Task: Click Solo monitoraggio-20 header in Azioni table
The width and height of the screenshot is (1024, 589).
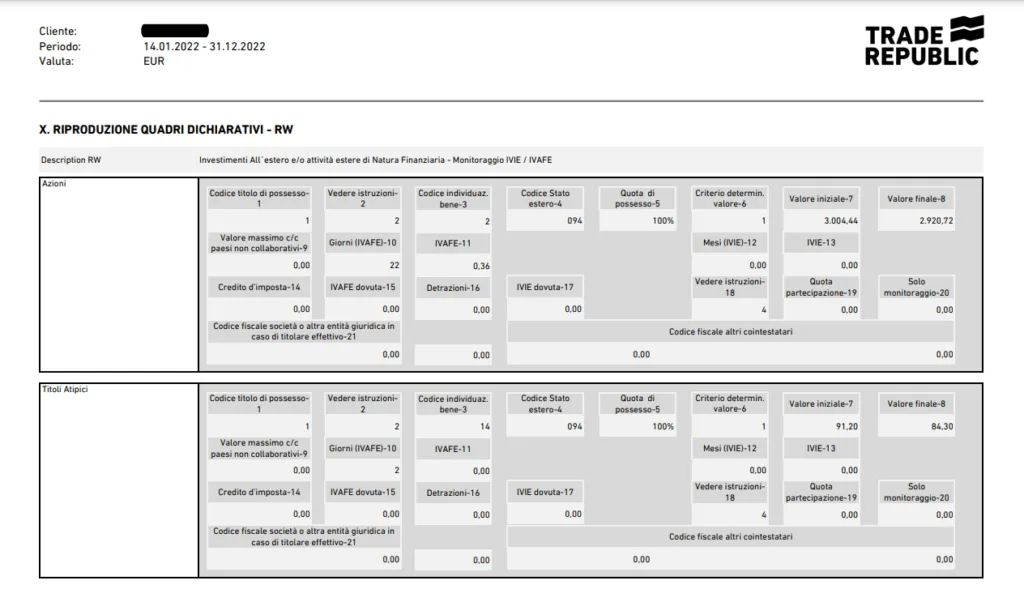Action: 915,288
